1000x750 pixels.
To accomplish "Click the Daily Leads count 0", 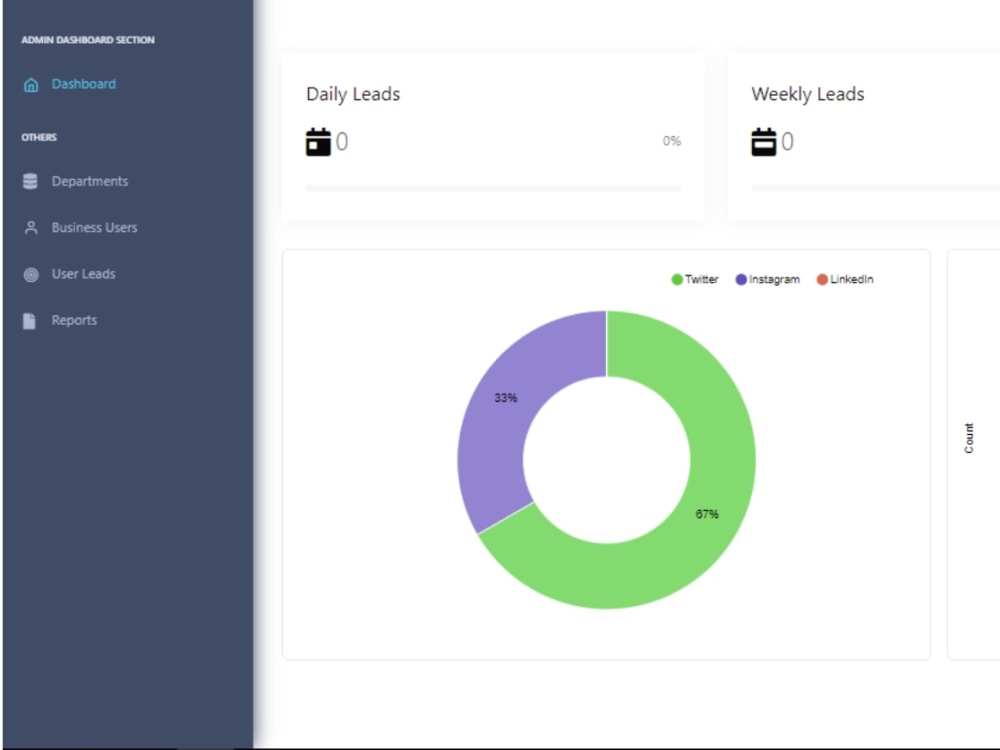I will click(x=342, y=142).
